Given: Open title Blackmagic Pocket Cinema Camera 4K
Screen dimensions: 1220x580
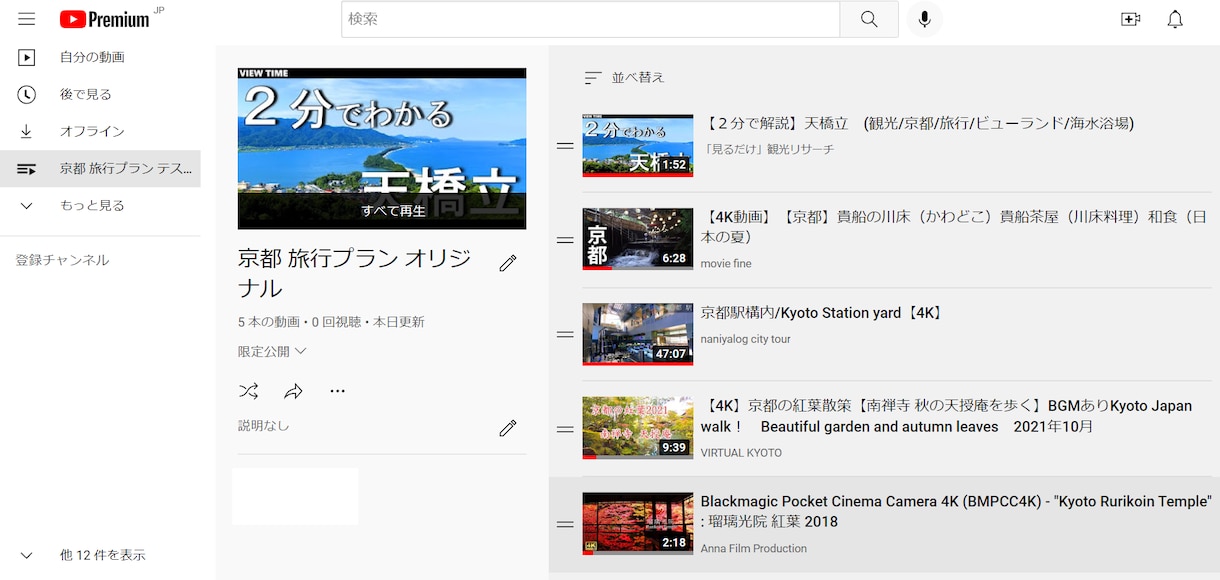Looking at the screenshot, I should point(956,511).
